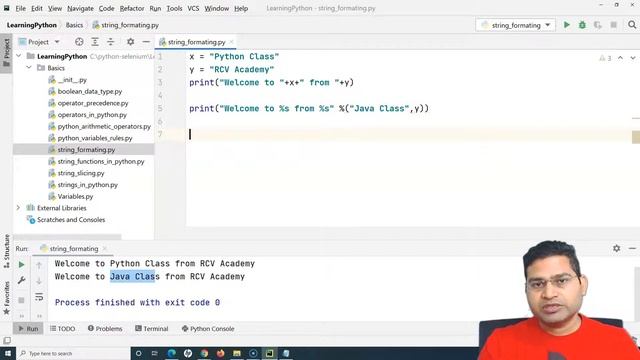
Task: Open the Task View taskbar icon
Action: click(x=155, y=353)
